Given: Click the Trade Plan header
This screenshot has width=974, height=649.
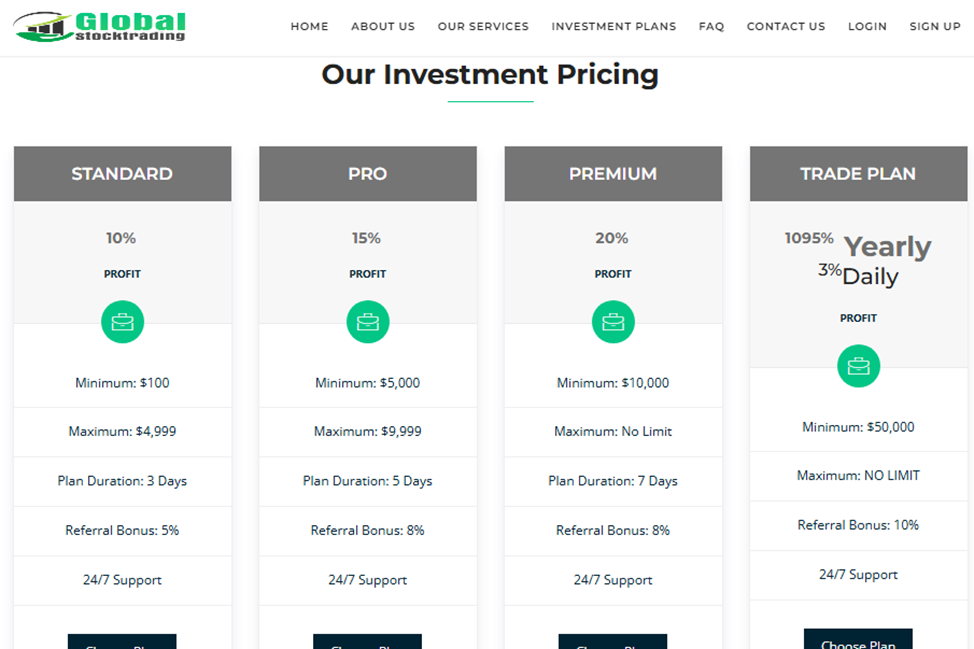Looking at the screenshot, I should click(858, 174).
